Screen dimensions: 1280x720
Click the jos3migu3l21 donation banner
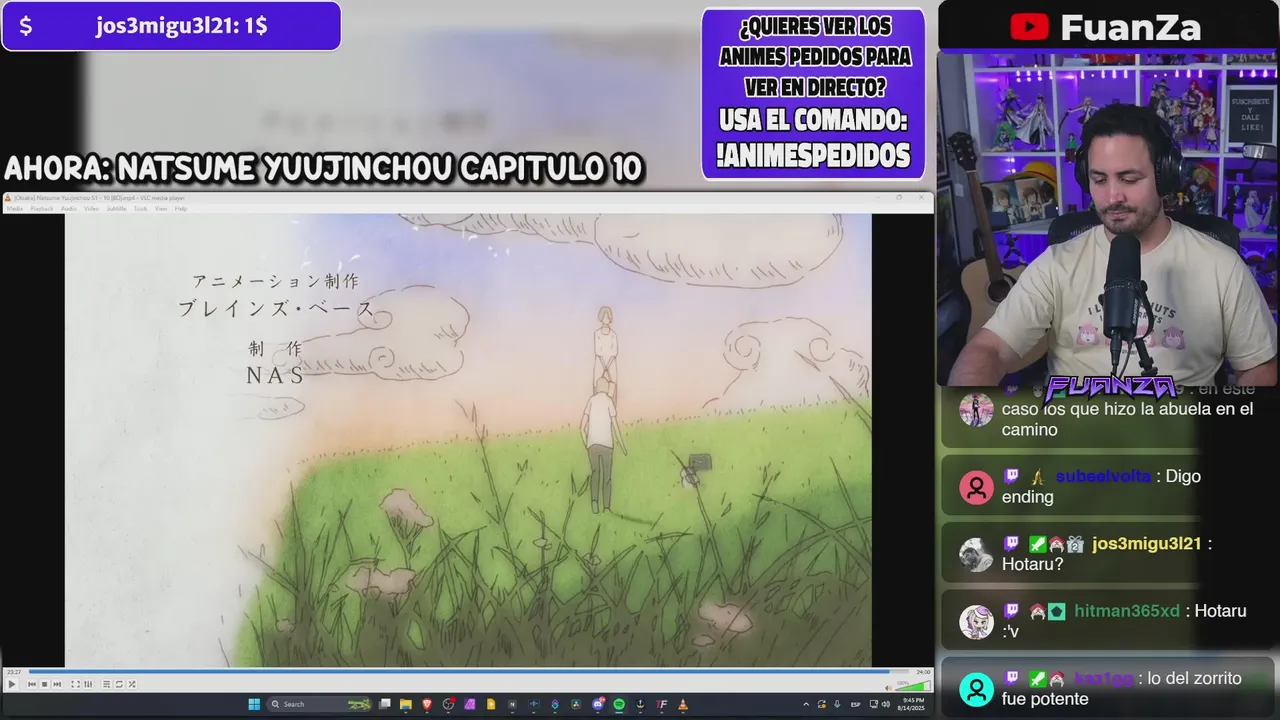tap(171, 26)
